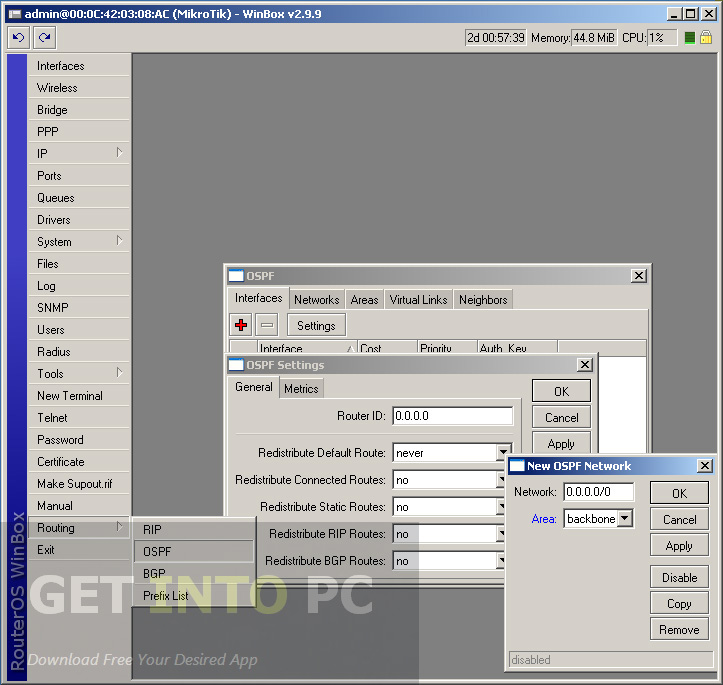The width and height of the screenshot is (723, 685).
Task: Click Cancel in OSPF Settings
Action: coord(561,417)
